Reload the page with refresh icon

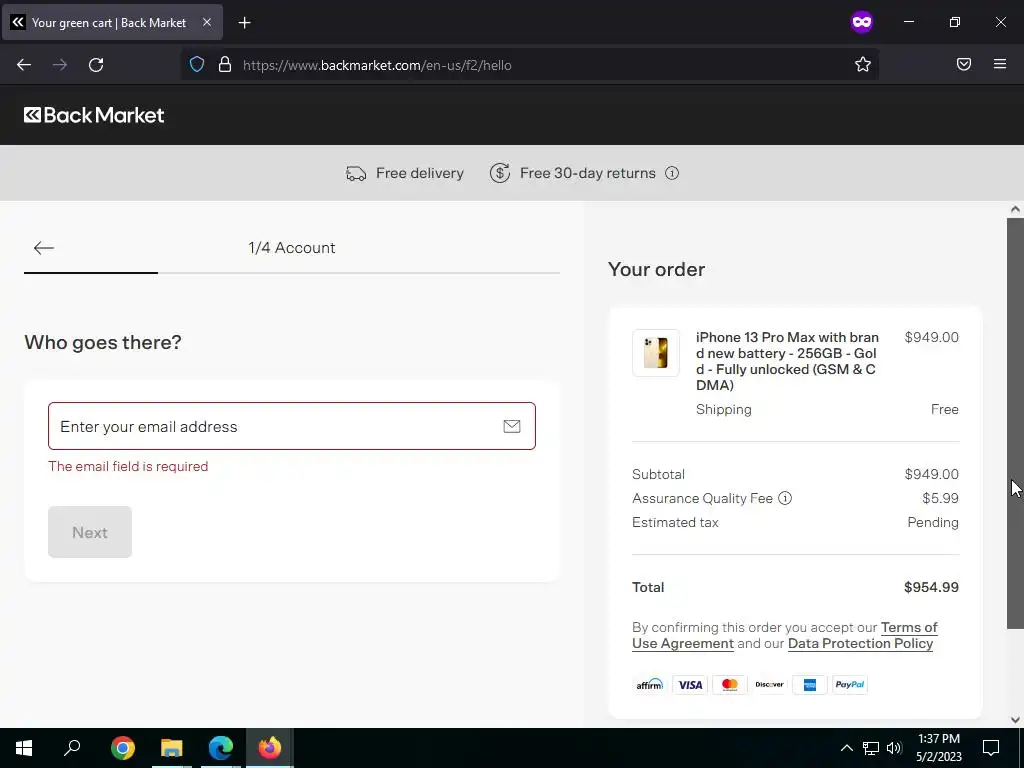click(x=96, y=65)
